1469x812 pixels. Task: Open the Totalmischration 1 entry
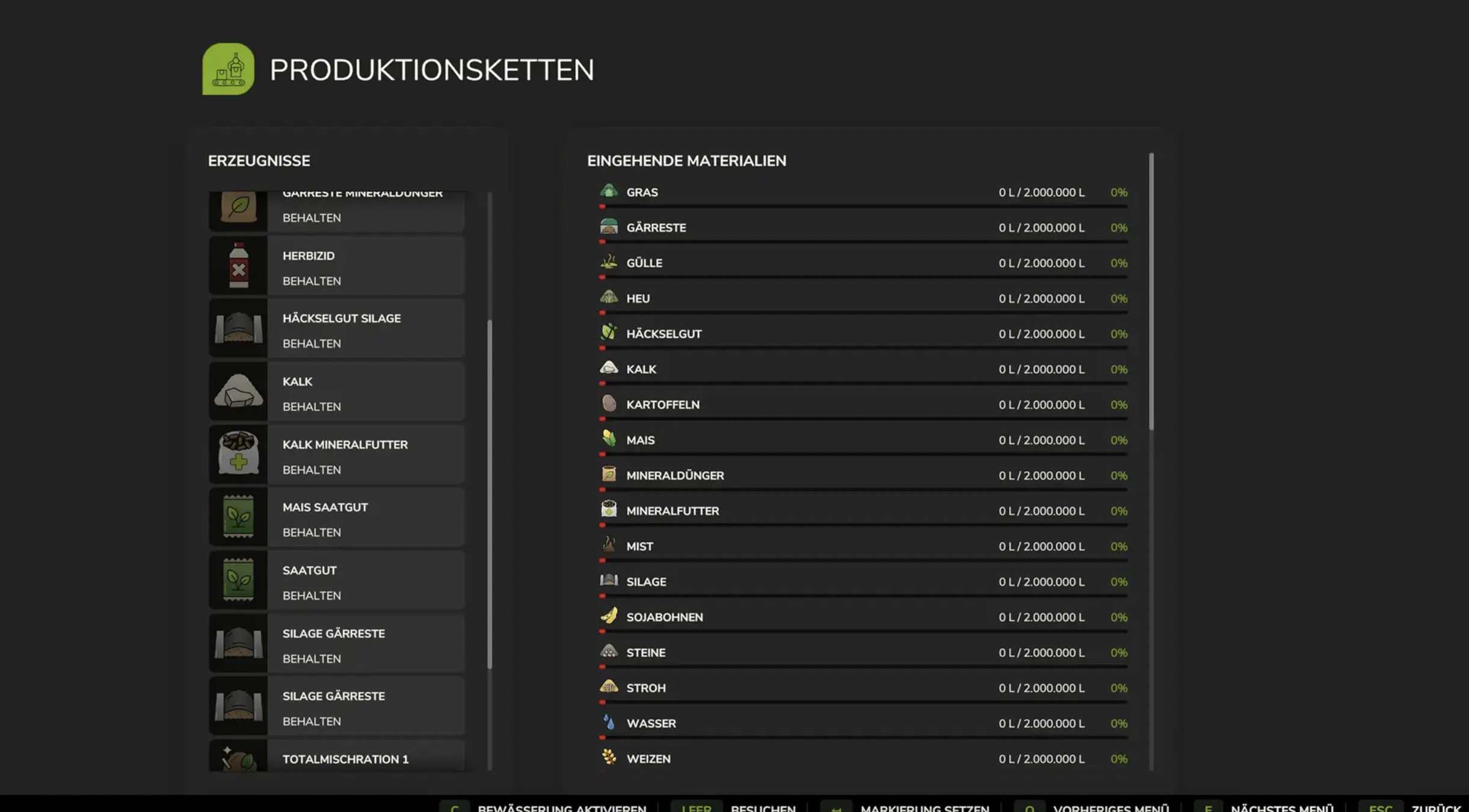pos(345,759)
